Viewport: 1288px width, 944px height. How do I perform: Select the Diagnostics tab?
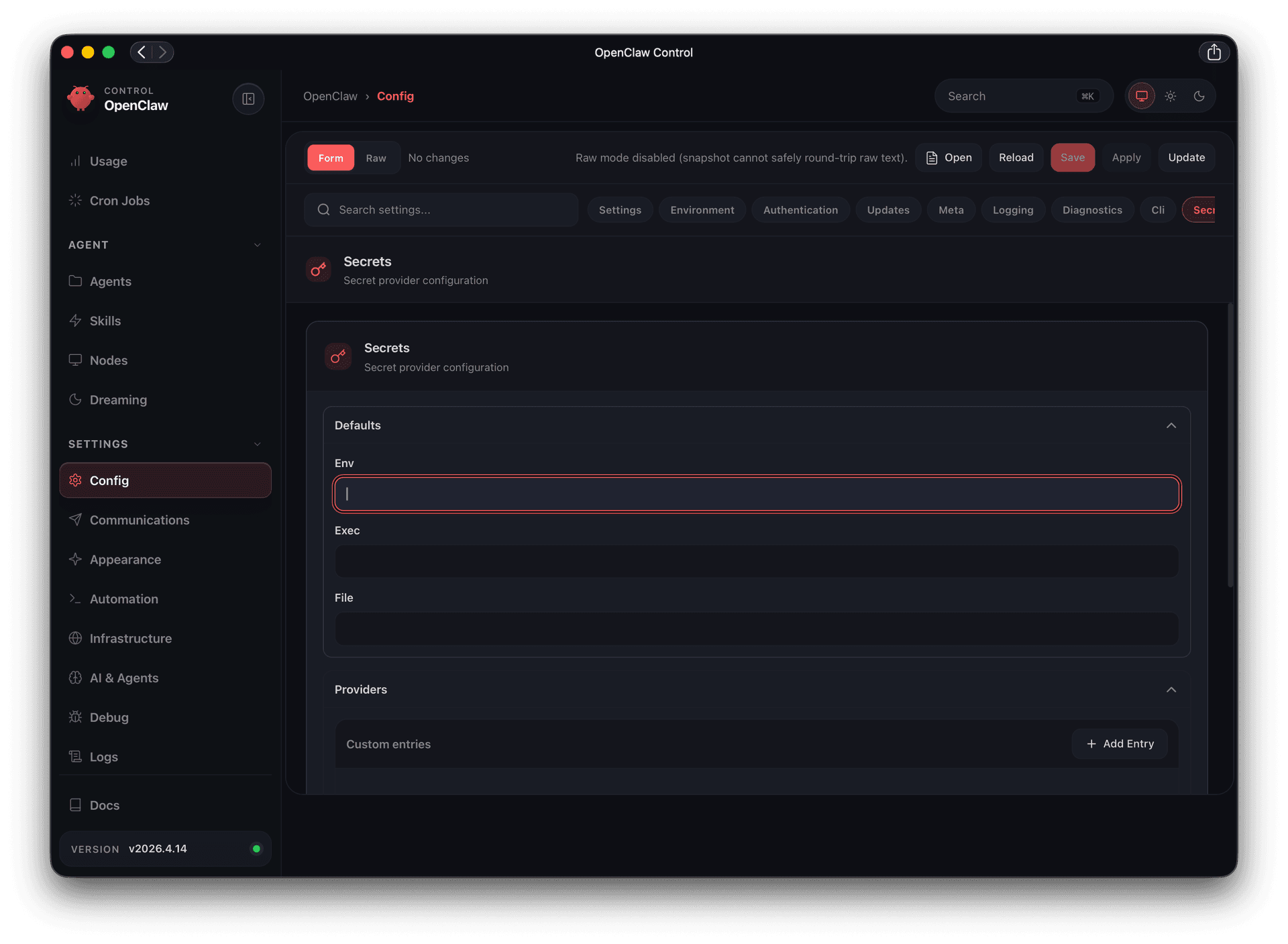click(1092, 210)
